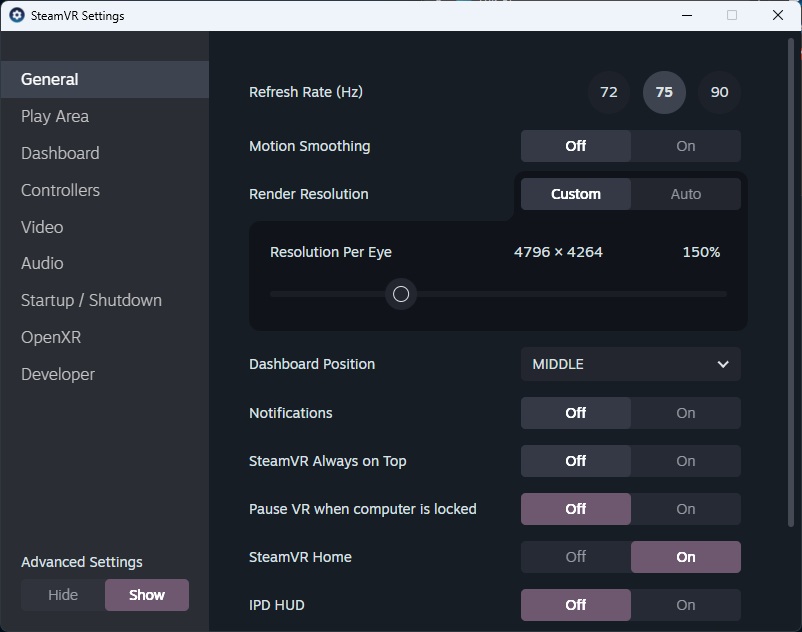This screenshot has width=802, height=632.
Task: Go to the Controllers settings tab
Action: 105,190
